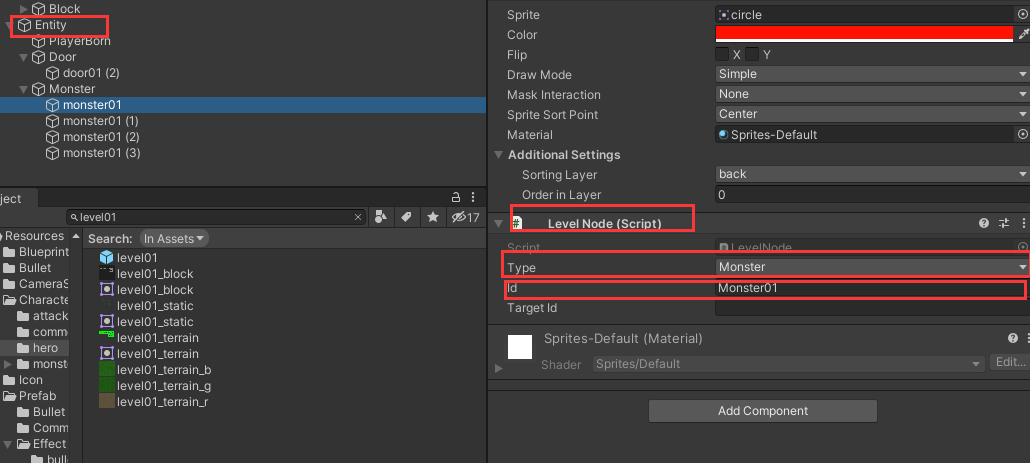The height and width of the screenshot is (463, 1030).
Task: Open the Type dropdown showing Monster
Action: click(872, 267)
